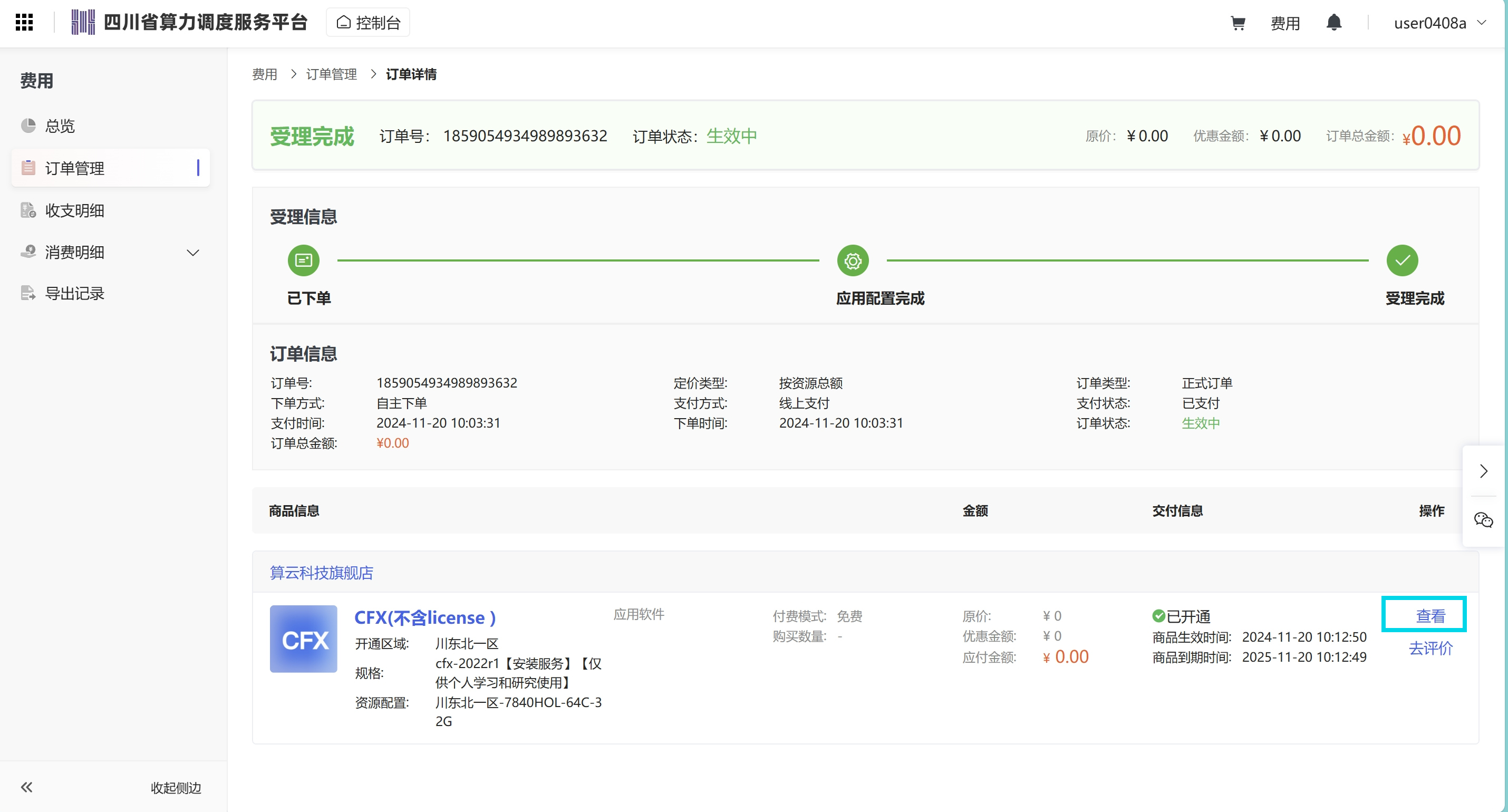
Task: Expand the user0408a account dropdown
Action: click(1440, 23)
